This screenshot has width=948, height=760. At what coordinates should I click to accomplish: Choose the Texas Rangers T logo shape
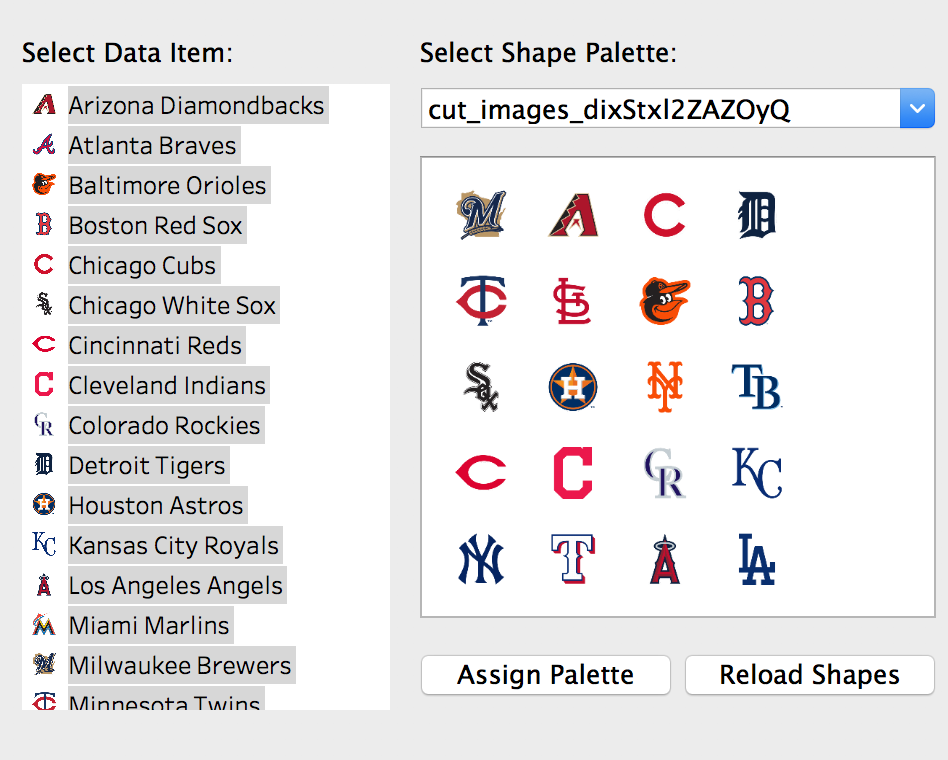tap(573, 559)
